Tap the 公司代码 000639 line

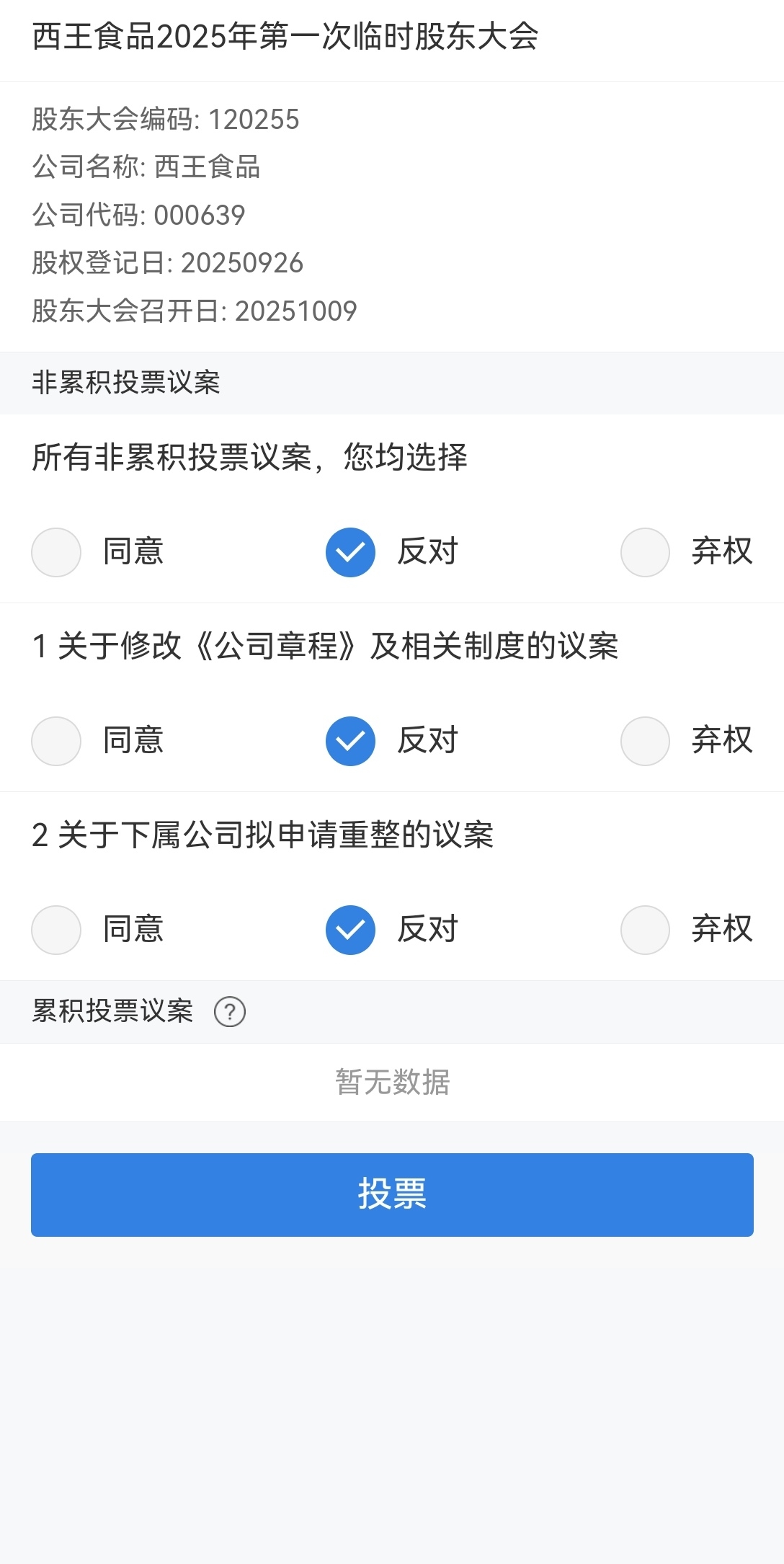coord(138,215)
